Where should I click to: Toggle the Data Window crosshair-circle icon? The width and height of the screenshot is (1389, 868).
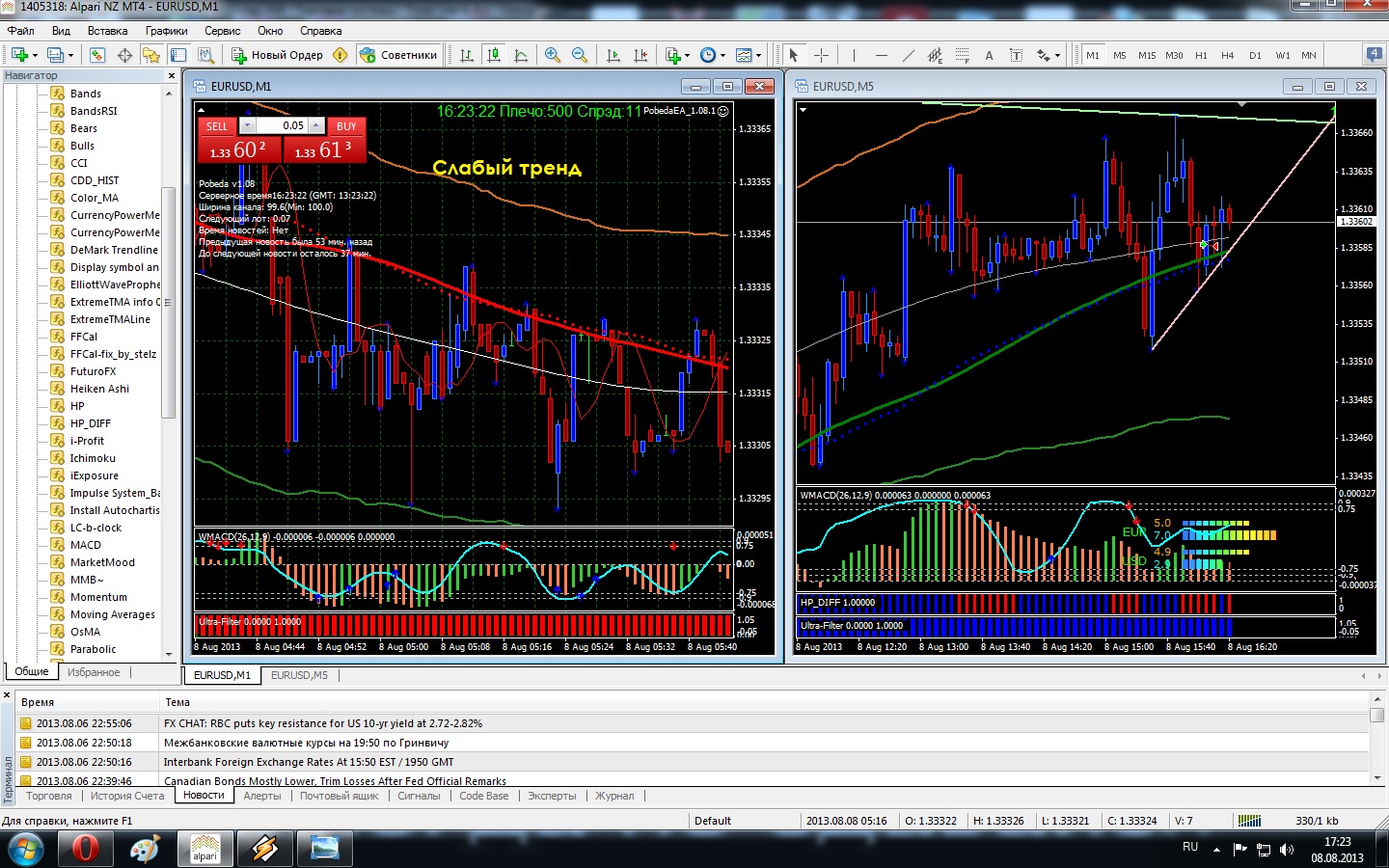point(124,55)
